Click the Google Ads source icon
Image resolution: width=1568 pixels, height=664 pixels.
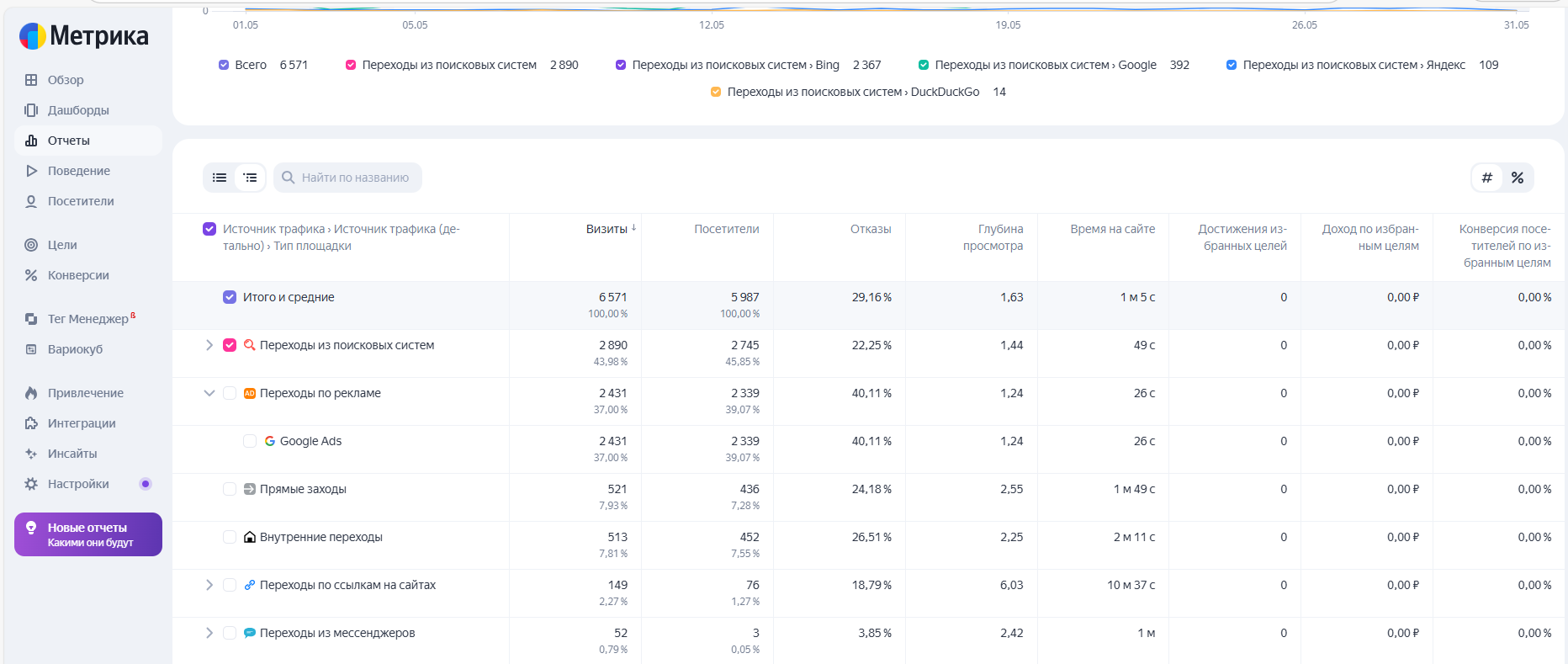tap(270, 441)
